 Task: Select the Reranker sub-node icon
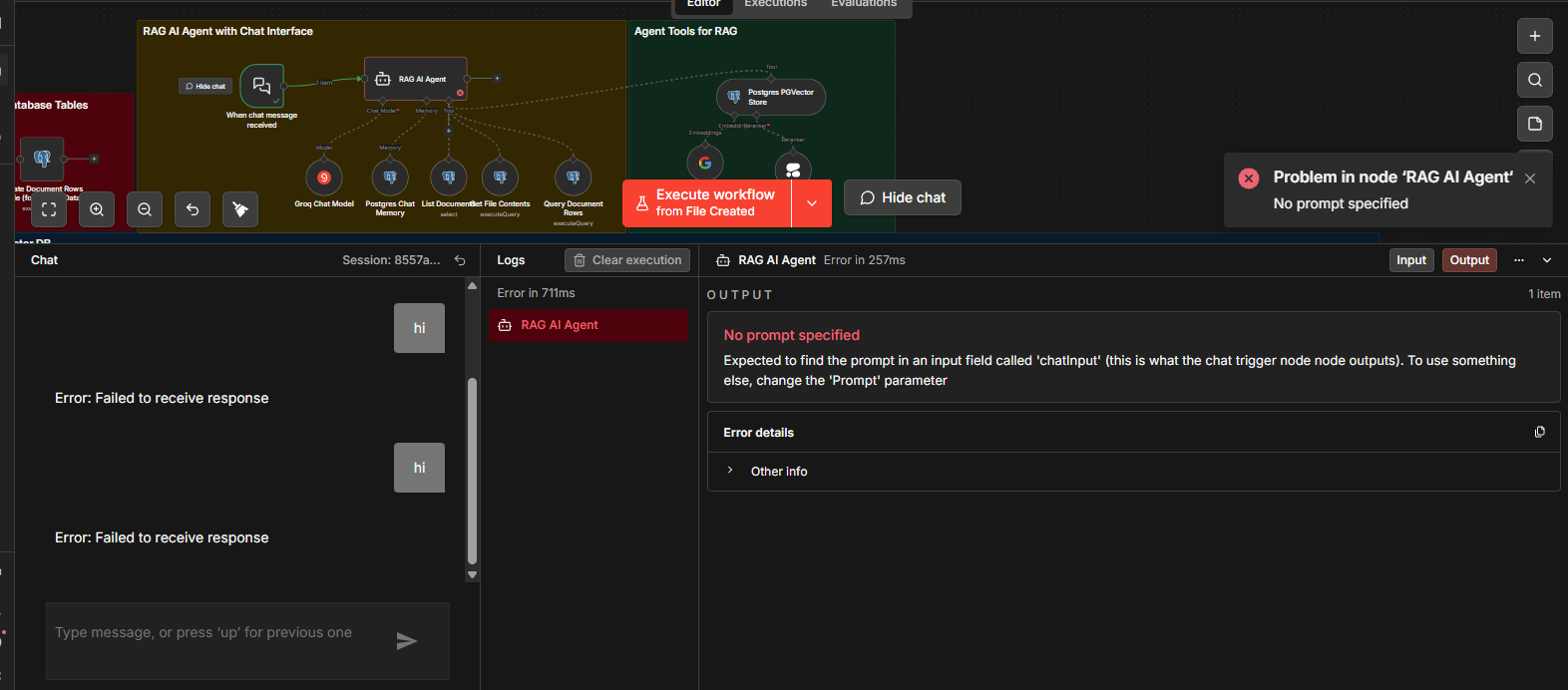pyautogui.click(x=793, y=170)
